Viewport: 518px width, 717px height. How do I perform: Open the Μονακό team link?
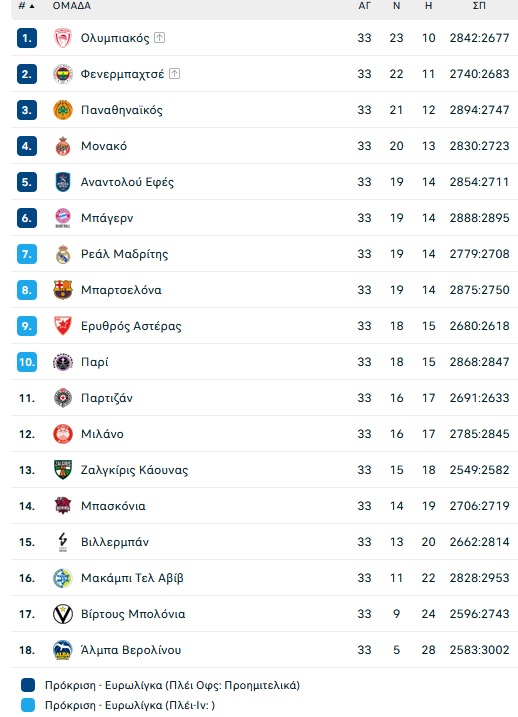pyautogui.click(x=104, y=146)
